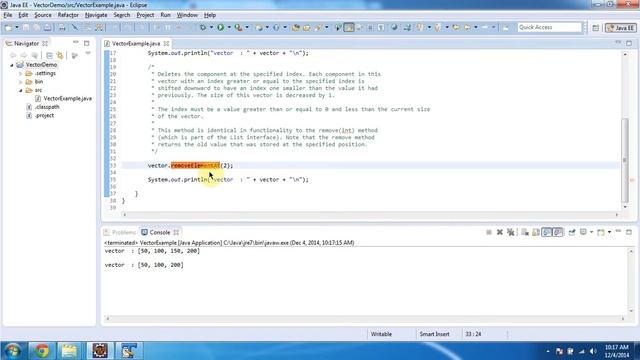Viewport: 640px width, 360px height.
Task: Open the File menu
Action: pos(8,15)
